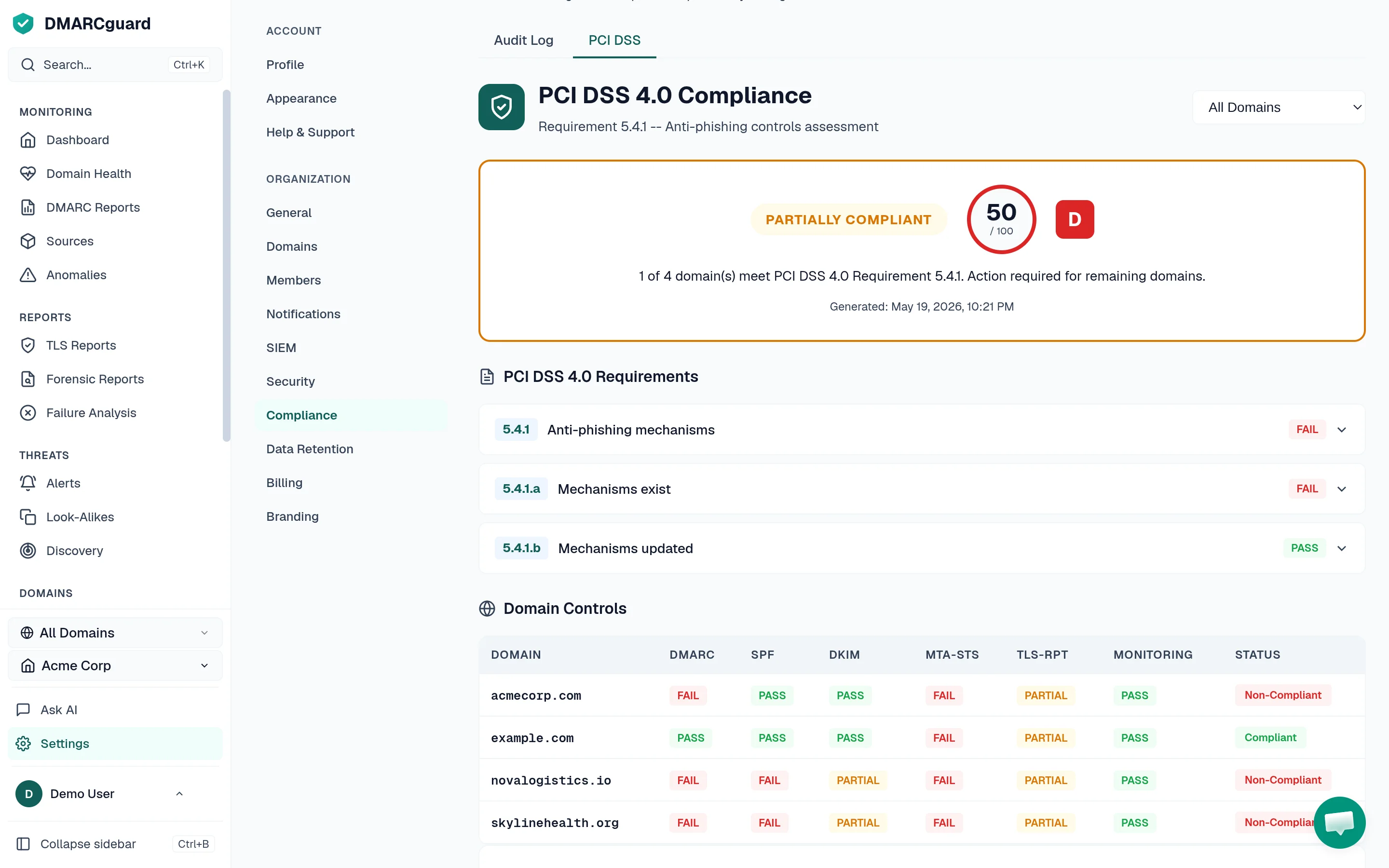This screenshot has width=1389, height=868.
Task: Open the sidebar All Domains selector
Action: coord(115,633)
